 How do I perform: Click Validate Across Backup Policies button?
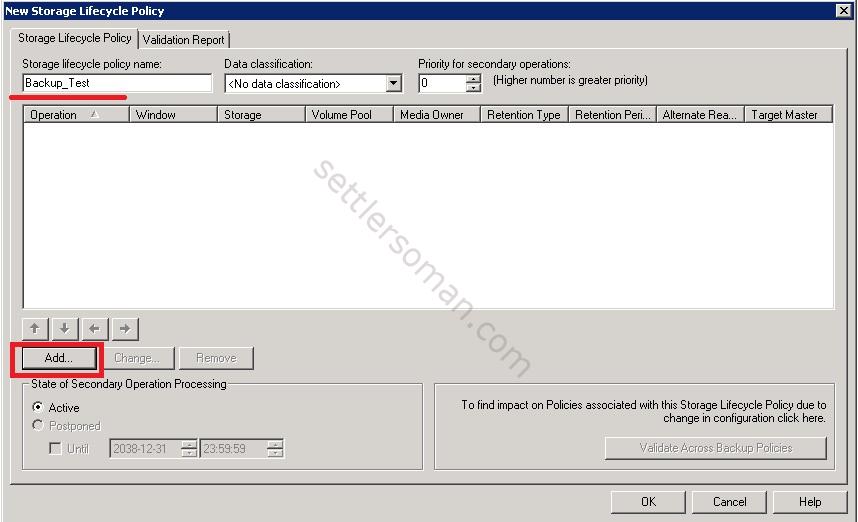716,448
